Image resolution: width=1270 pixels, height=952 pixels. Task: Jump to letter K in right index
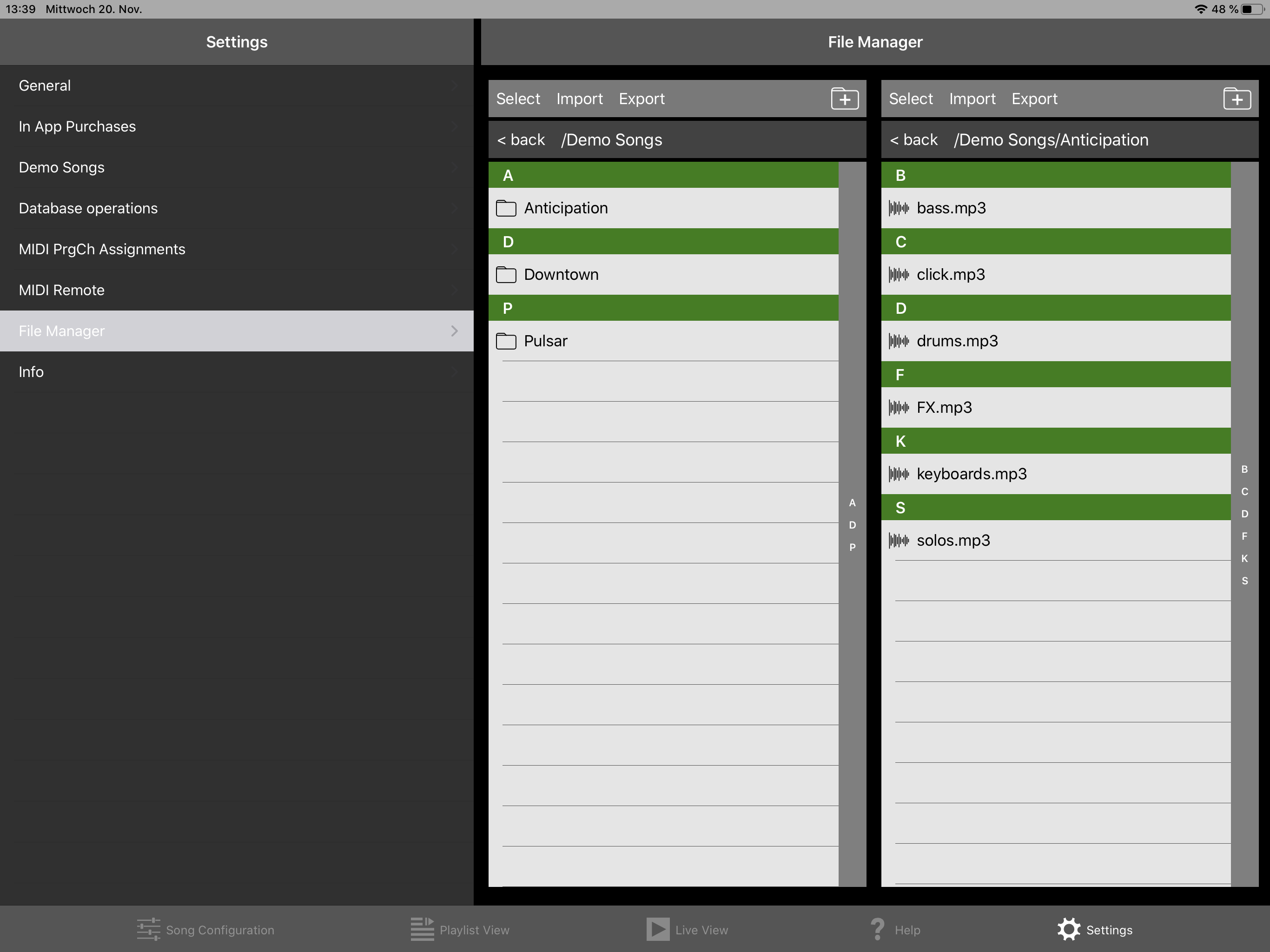coord(1244,558)
